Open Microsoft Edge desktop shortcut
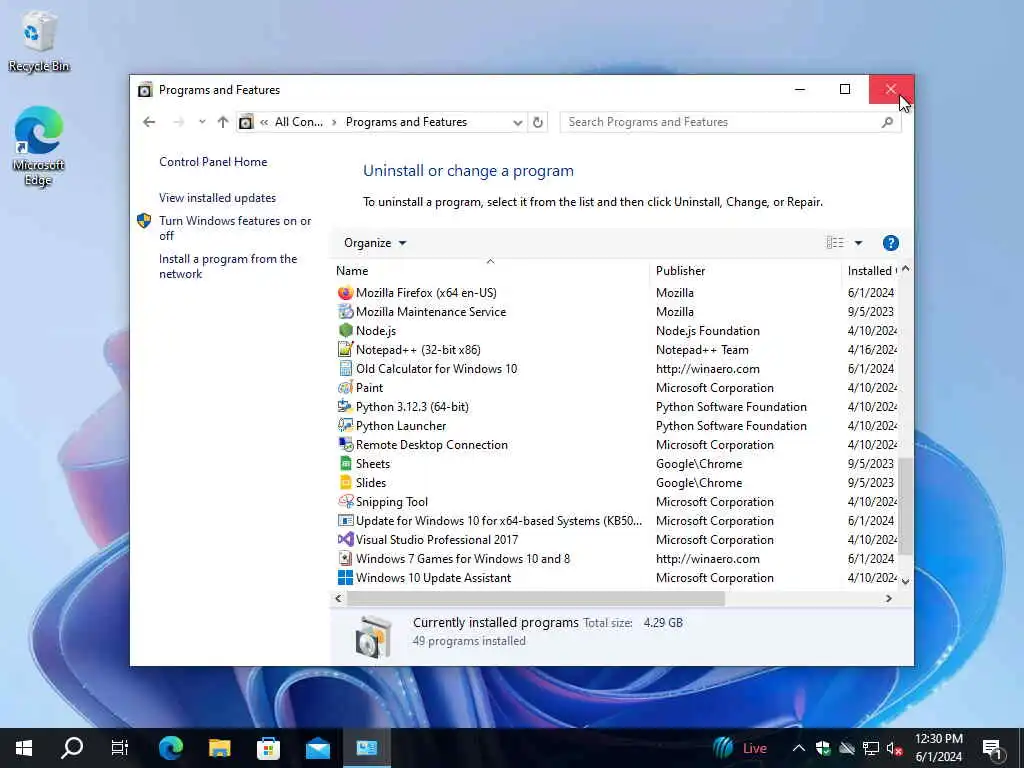The height and width of the screenshot is (768, 1024). click(x=39, y=146)
